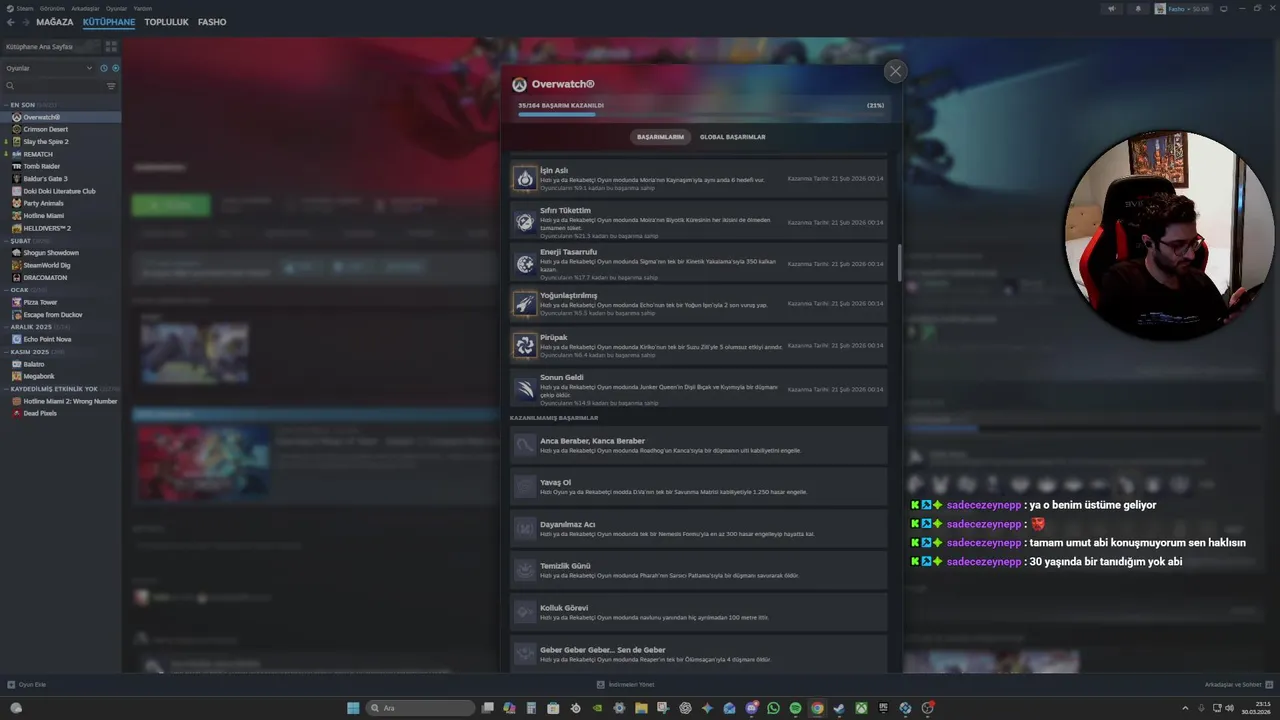Open the TOPLULUK section
Image resolution: width=1280 pixels, height=720 pixels.
166,22
